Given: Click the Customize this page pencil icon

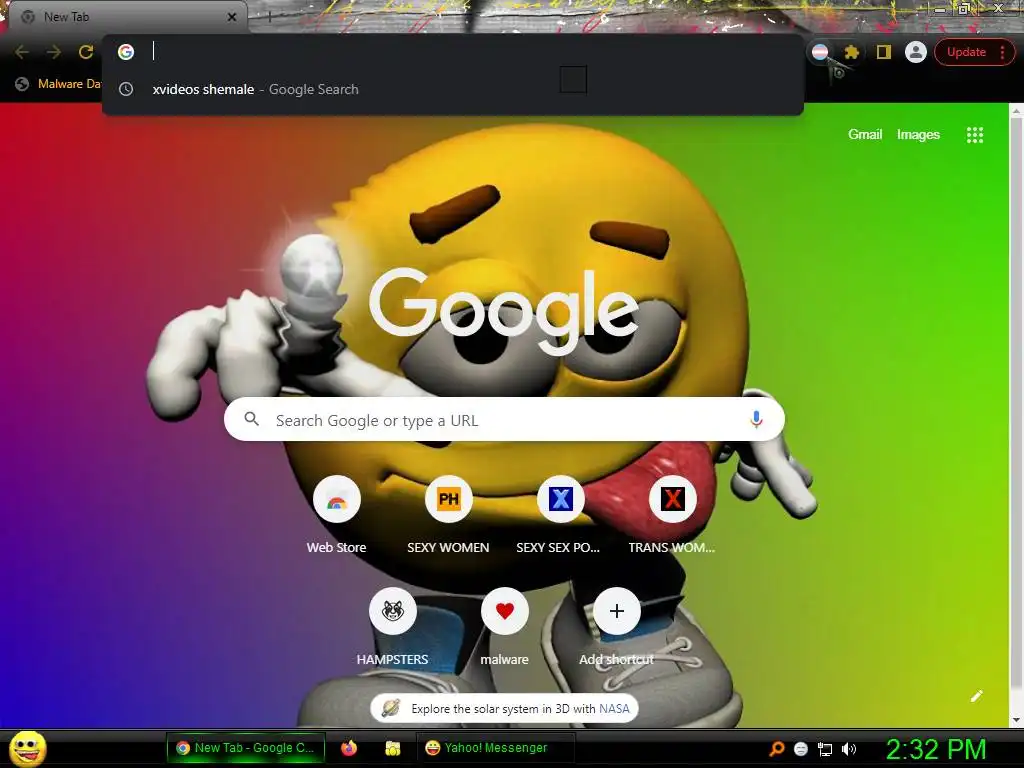Looking at the screenshot, I should pyautogui.click(x=976, y=696).
